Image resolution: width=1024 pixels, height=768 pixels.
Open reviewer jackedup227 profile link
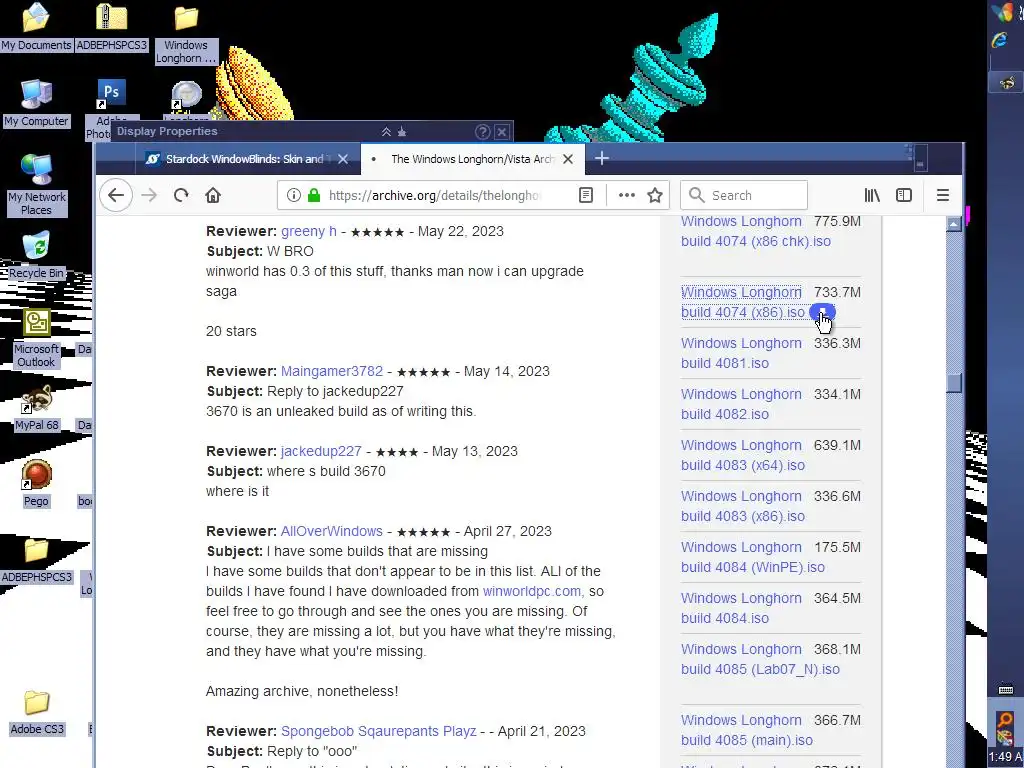coord(321,451)
